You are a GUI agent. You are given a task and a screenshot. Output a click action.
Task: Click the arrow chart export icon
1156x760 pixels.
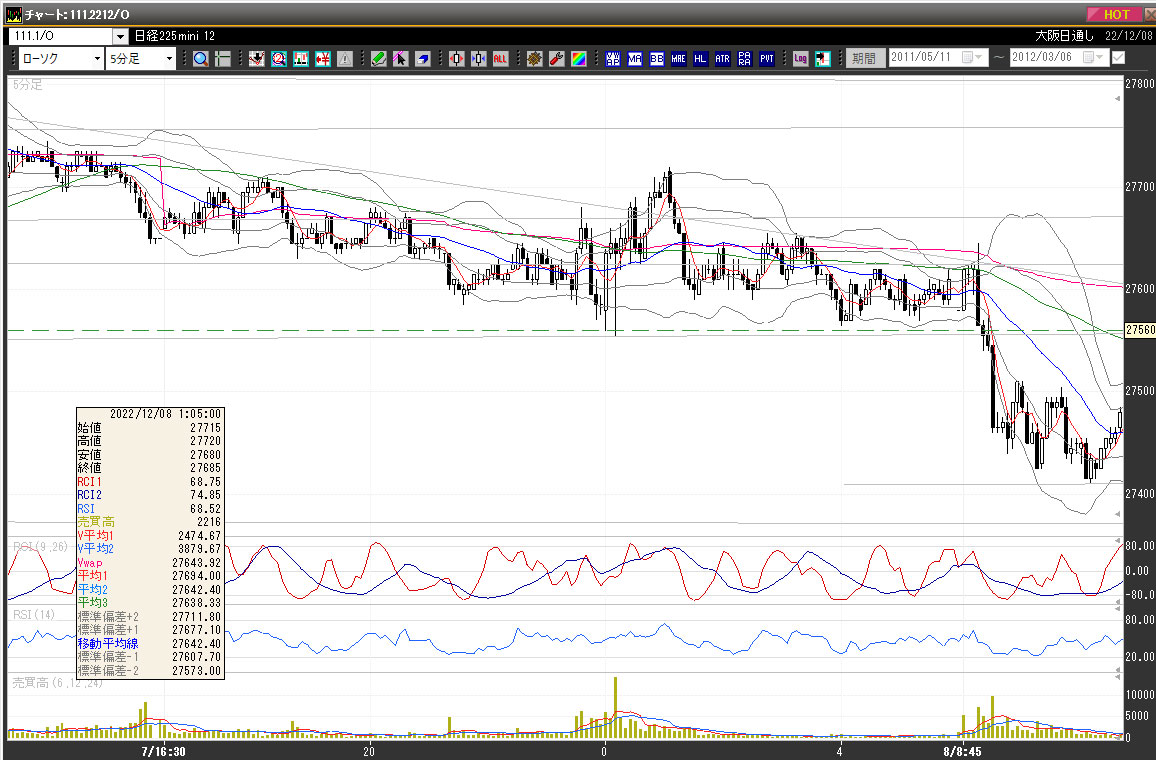(x=823, y=58)
